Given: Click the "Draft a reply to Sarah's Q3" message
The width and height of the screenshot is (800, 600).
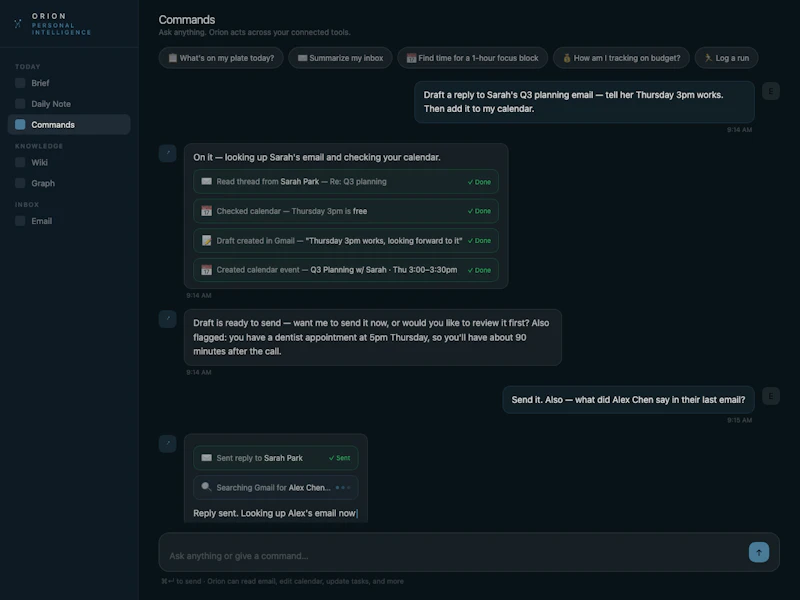Looking at the screenshot, I should coord(584,102).
